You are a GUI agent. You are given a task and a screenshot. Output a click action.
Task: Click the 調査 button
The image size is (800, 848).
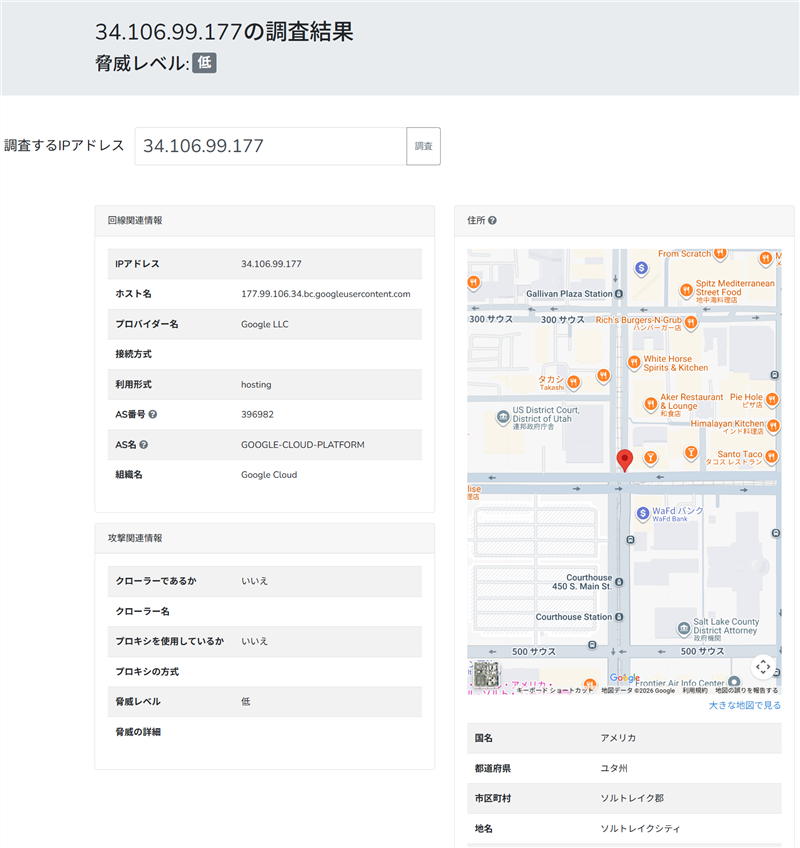pos(423,146)
